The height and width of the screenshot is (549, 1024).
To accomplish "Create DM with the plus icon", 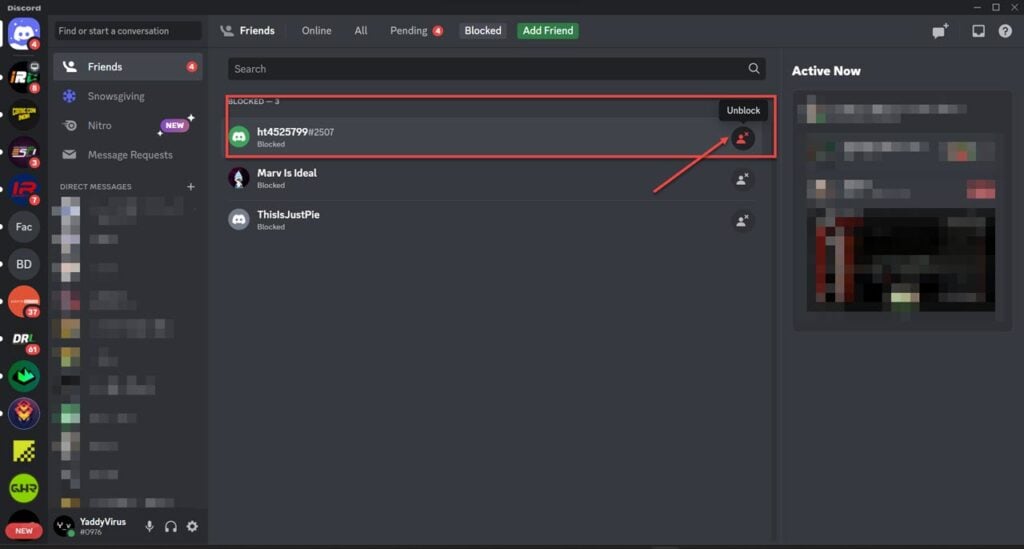I will 191,187.
